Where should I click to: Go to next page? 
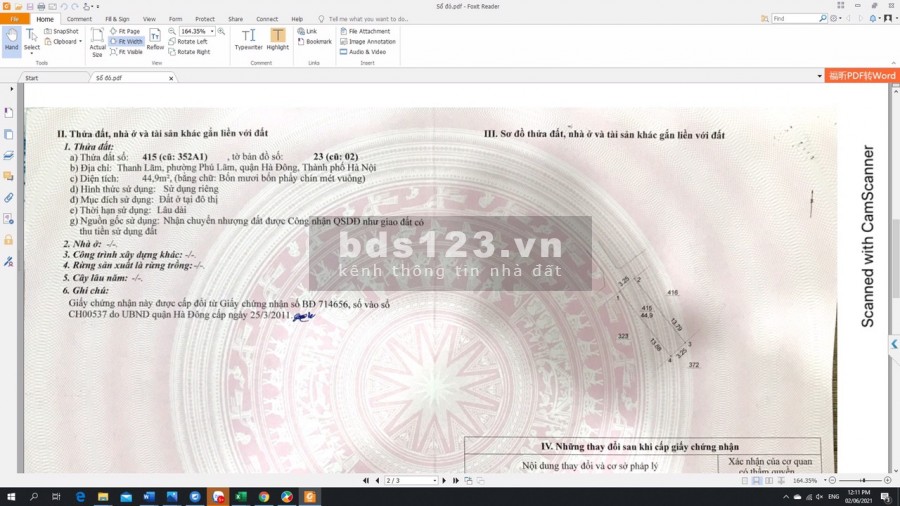click(x=444, y=481)
